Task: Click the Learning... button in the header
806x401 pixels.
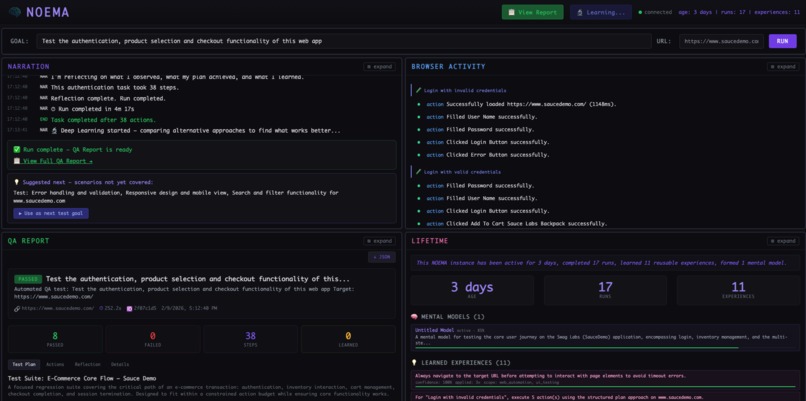Action: [601, 12]
